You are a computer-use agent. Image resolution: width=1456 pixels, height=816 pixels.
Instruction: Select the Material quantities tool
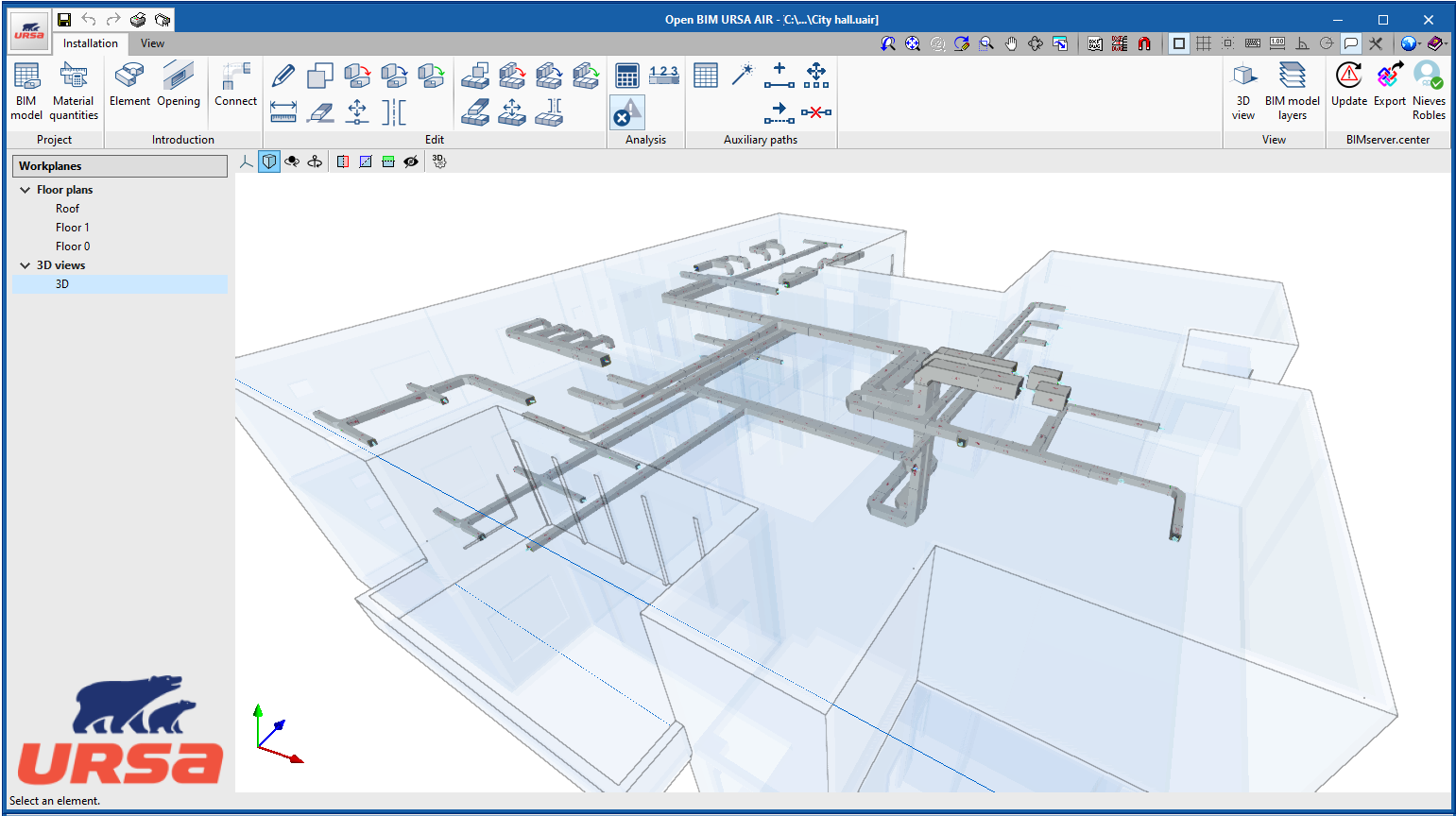tap(74, 89)
